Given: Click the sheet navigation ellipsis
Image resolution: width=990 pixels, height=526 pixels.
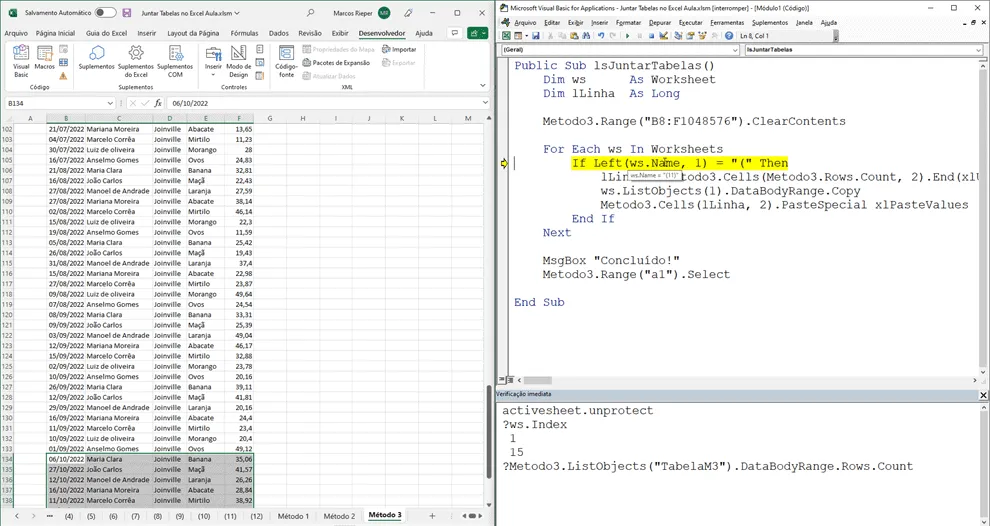Looking at the screenshot, I should coord(49,516).
